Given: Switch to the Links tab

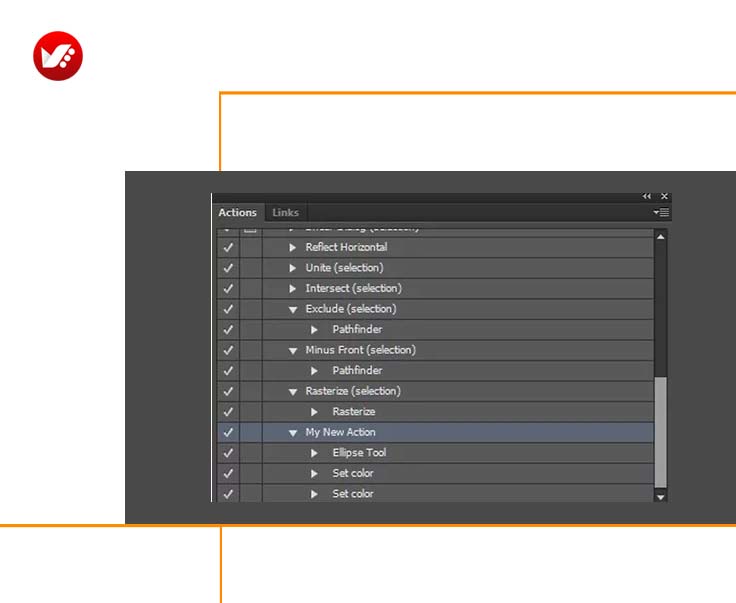Looking at the screenshot, I should coord(285,213).
